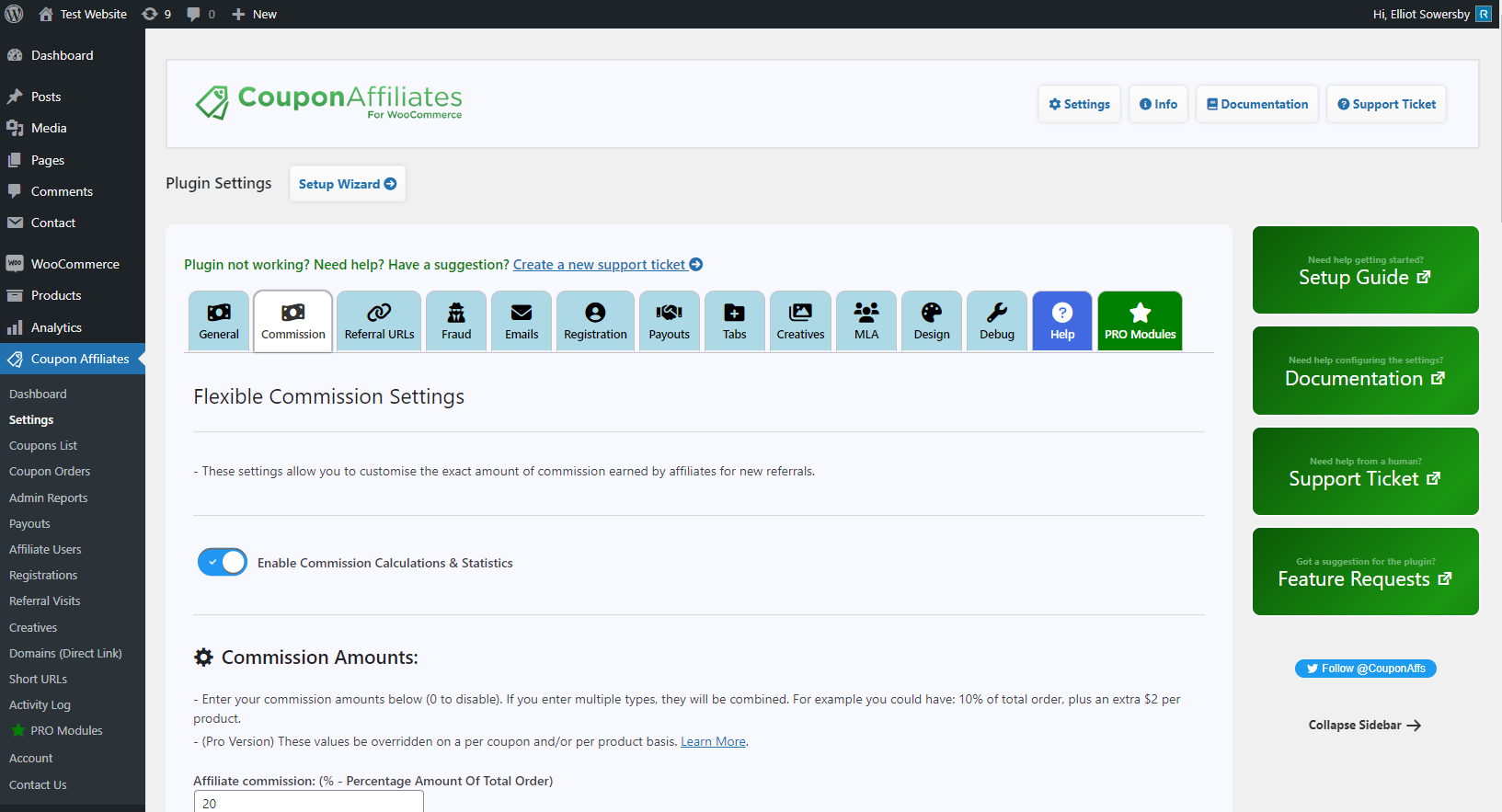Viewport: 1502px width, 812px height.
Task: Open Contact Us submenu item
Action: coord(38,784)
